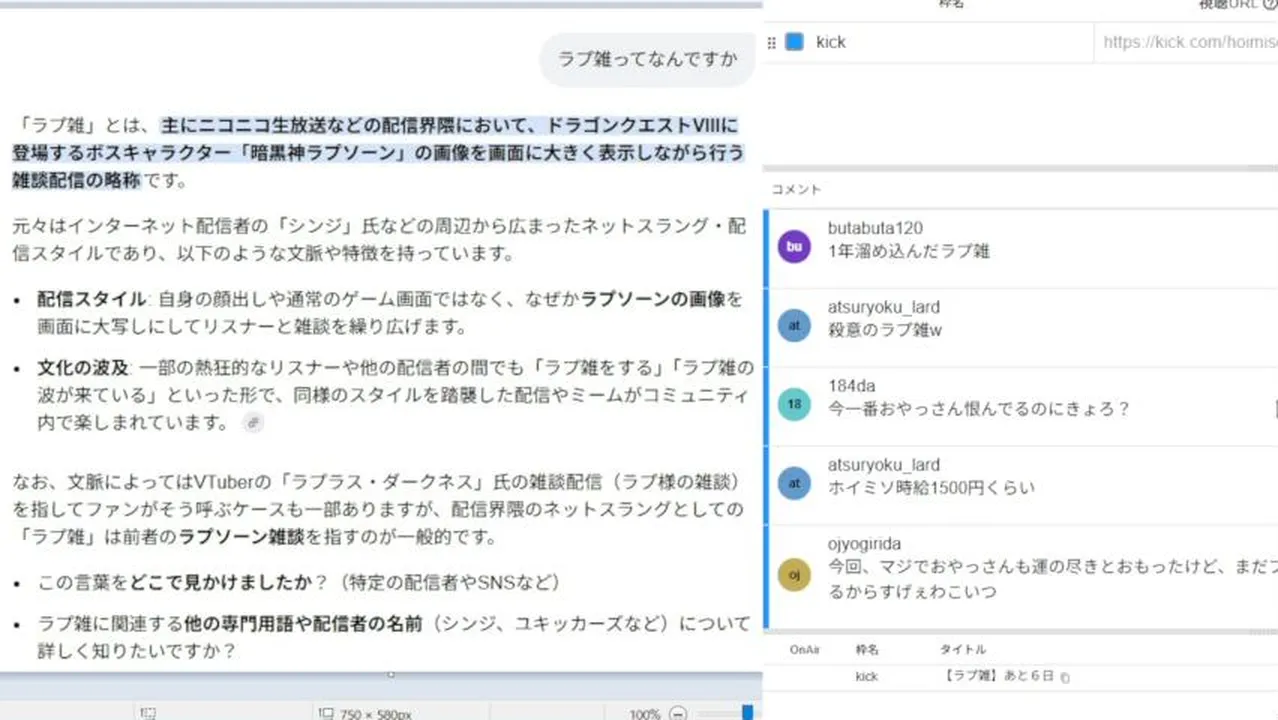The width and height of the screenshot is (1278, 720).
Task: Click the OnAir column header
Action: [805, 650]
